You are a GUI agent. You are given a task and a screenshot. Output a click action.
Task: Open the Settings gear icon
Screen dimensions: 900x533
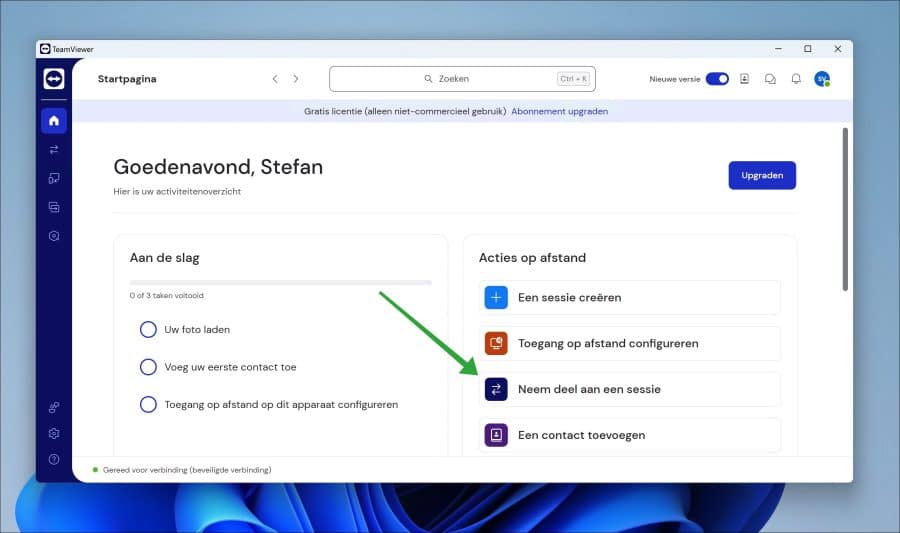[54, 433]
